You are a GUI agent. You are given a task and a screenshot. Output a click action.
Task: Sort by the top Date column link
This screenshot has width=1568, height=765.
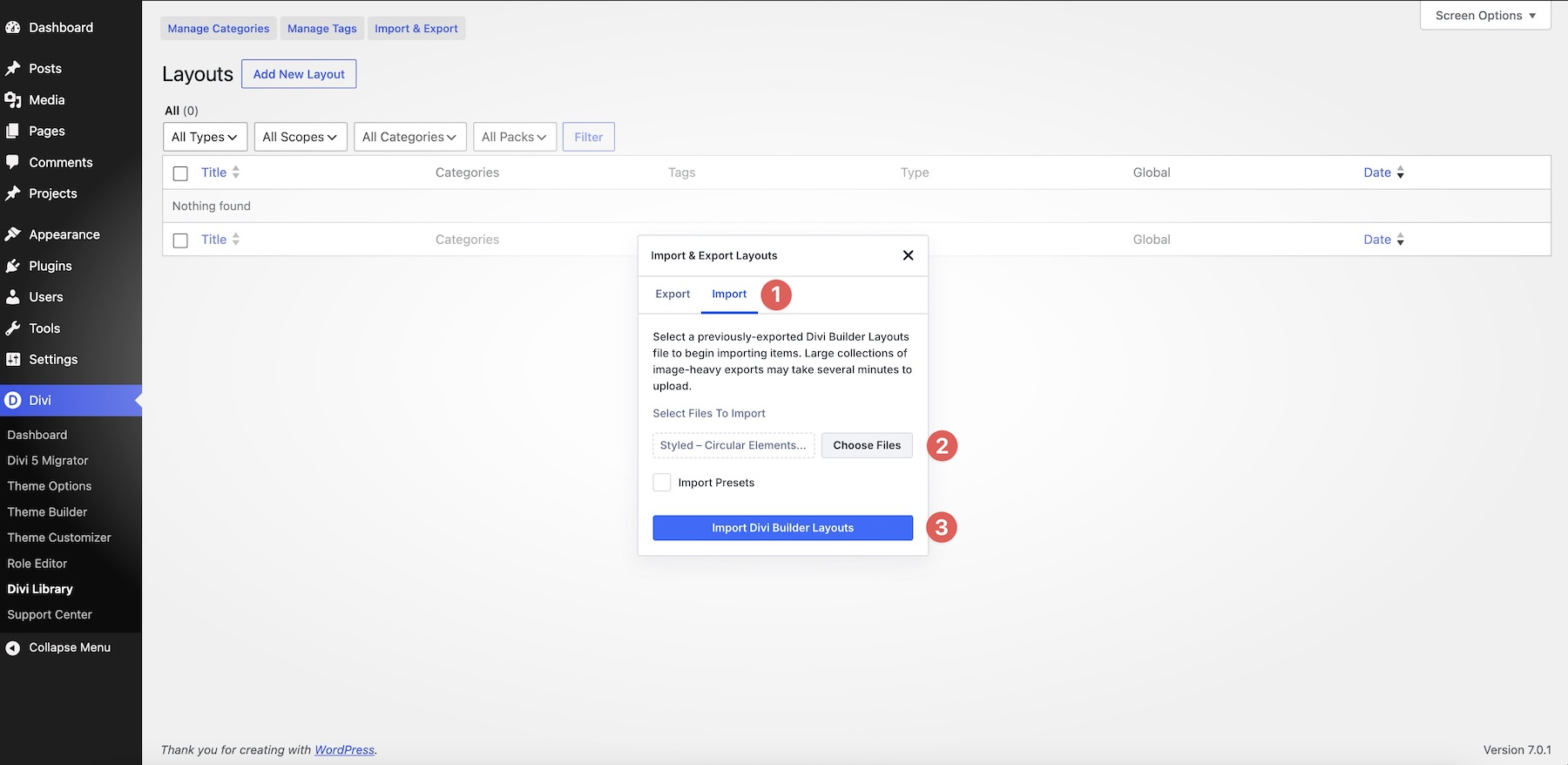(1377, 173)
